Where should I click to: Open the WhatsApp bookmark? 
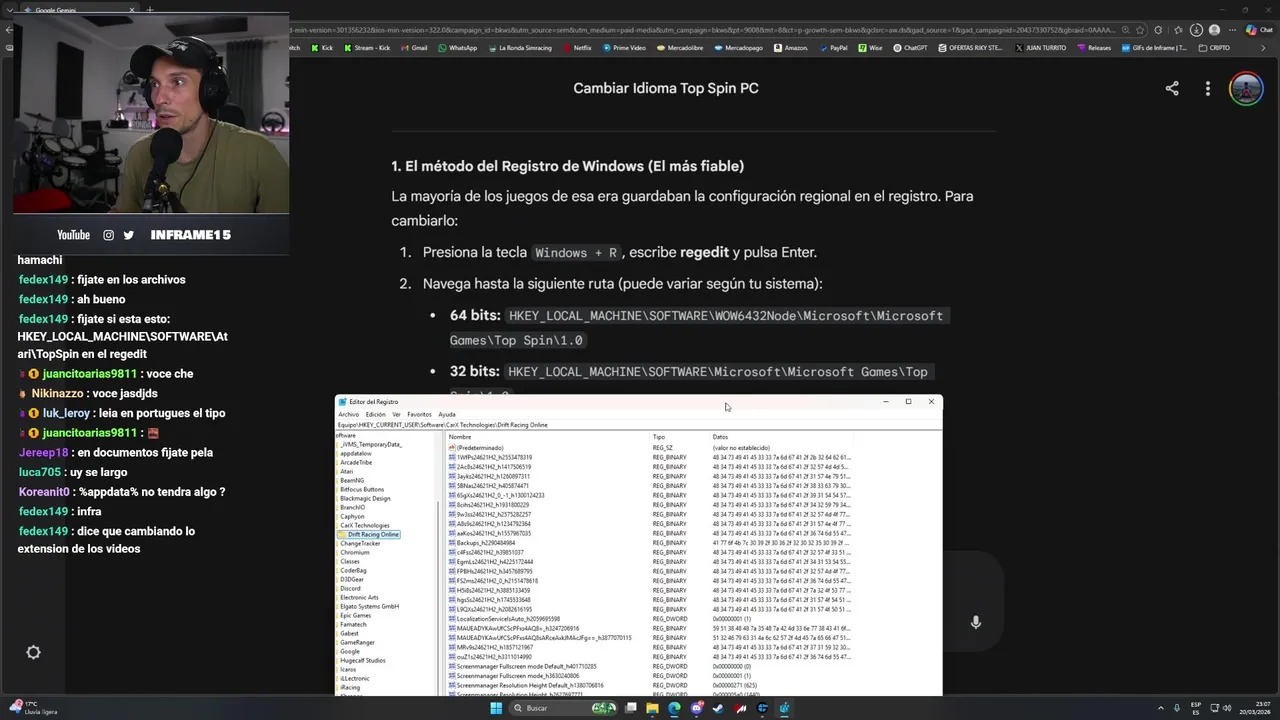tap(457, 48)
